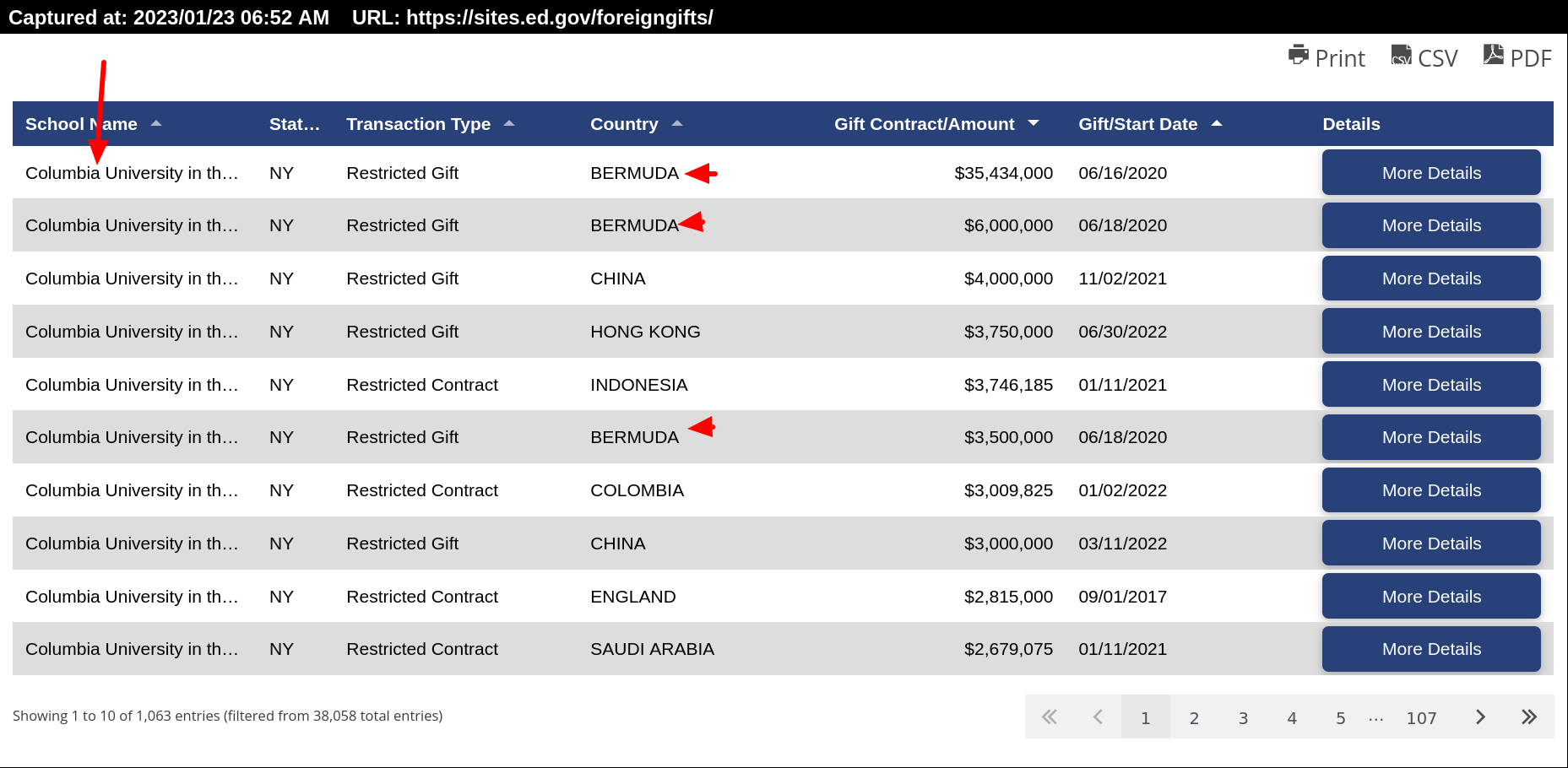The image size is (1568, 768).
Task: Click the INDONESIA country cell
Action: pos(638,385)
